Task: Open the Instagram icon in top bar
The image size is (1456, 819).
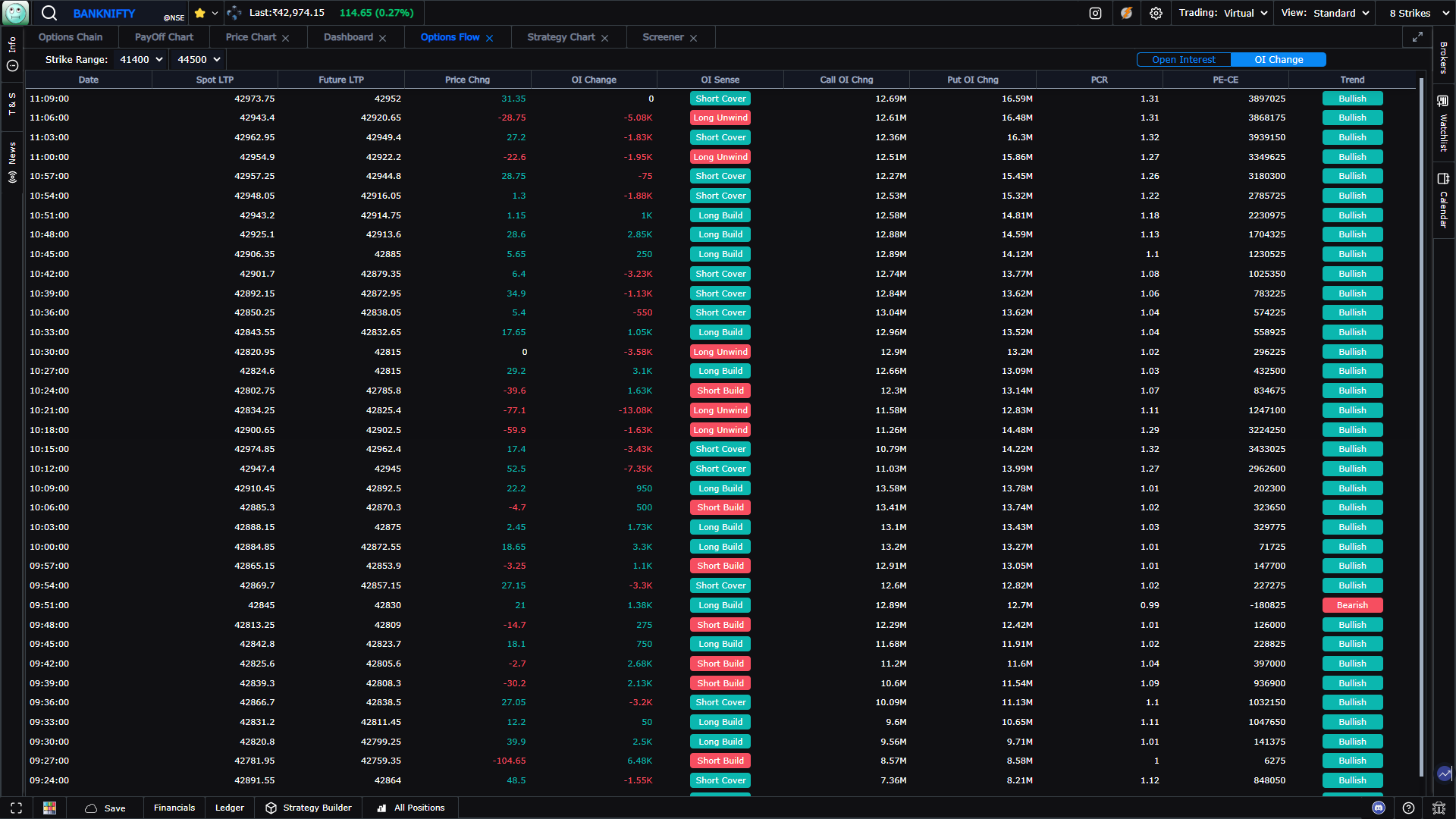Action: (x=1095, y=13)
